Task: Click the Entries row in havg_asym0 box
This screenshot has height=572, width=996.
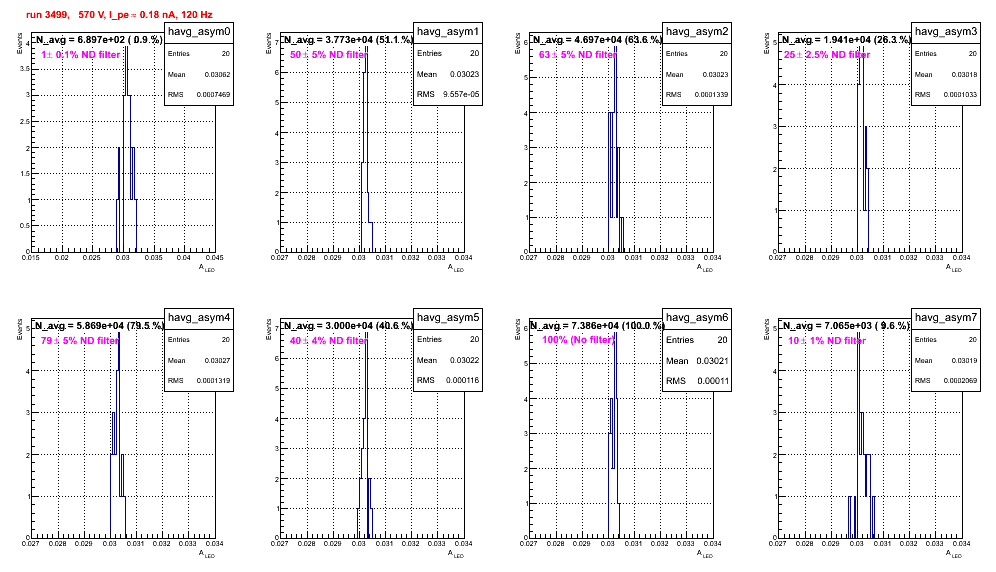Action: (199, 54)
